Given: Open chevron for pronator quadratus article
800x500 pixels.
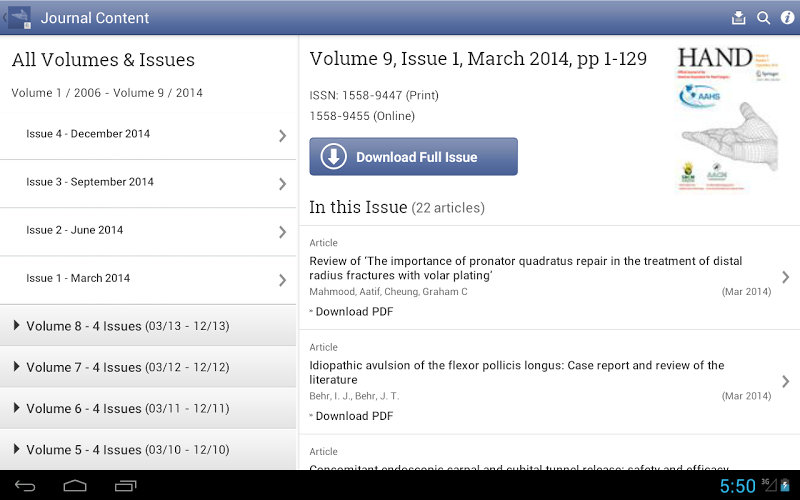Looking at the screenshot, I should tap(785, 277).
